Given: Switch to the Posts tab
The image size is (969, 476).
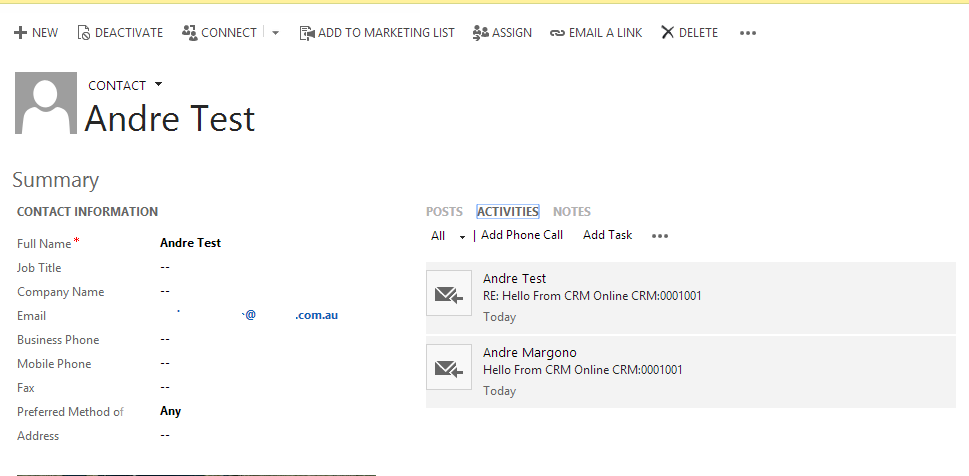Looking at the screenshot, I should point(444,212).
